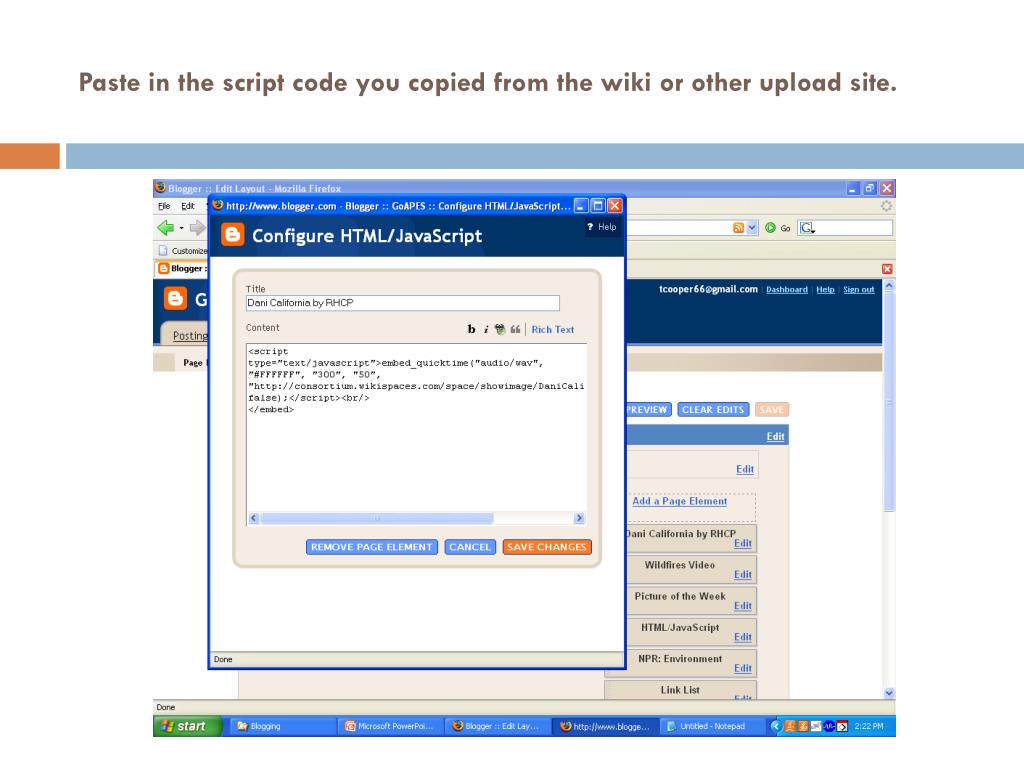Click the Edit link in blue header bar
1024x768 pixels.
pos(775,436)
